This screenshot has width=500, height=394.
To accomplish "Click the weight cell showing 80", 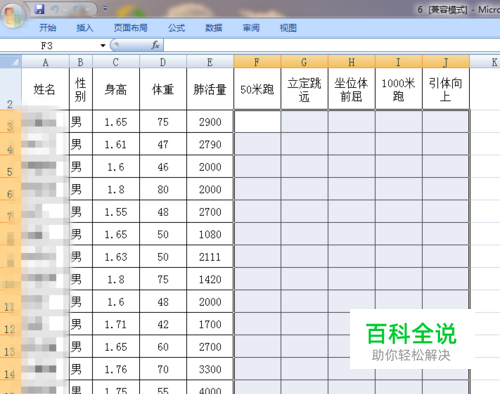I will point(163,189).
